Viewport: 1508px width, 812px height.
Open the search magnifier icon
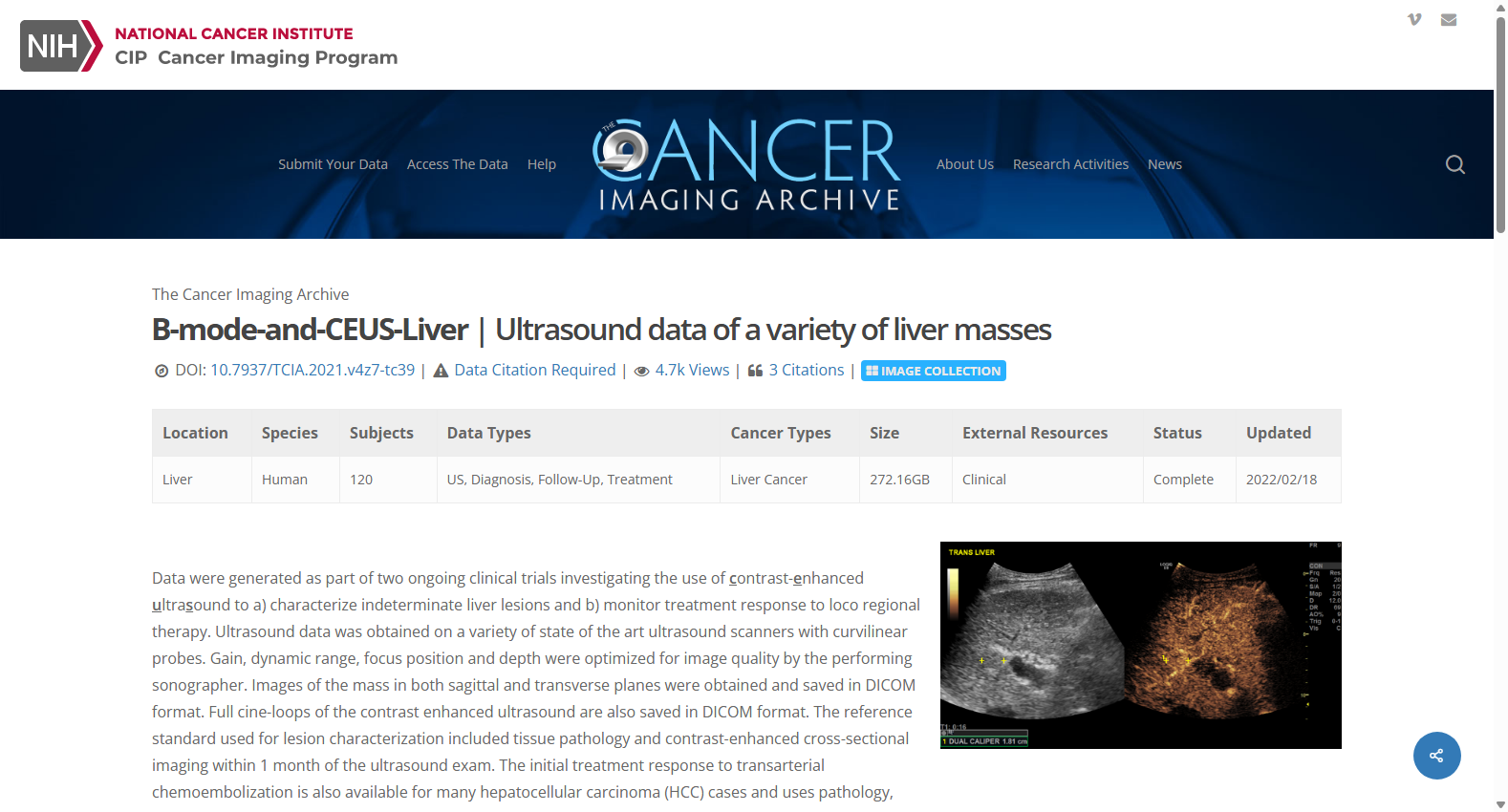click(1455, 164)
